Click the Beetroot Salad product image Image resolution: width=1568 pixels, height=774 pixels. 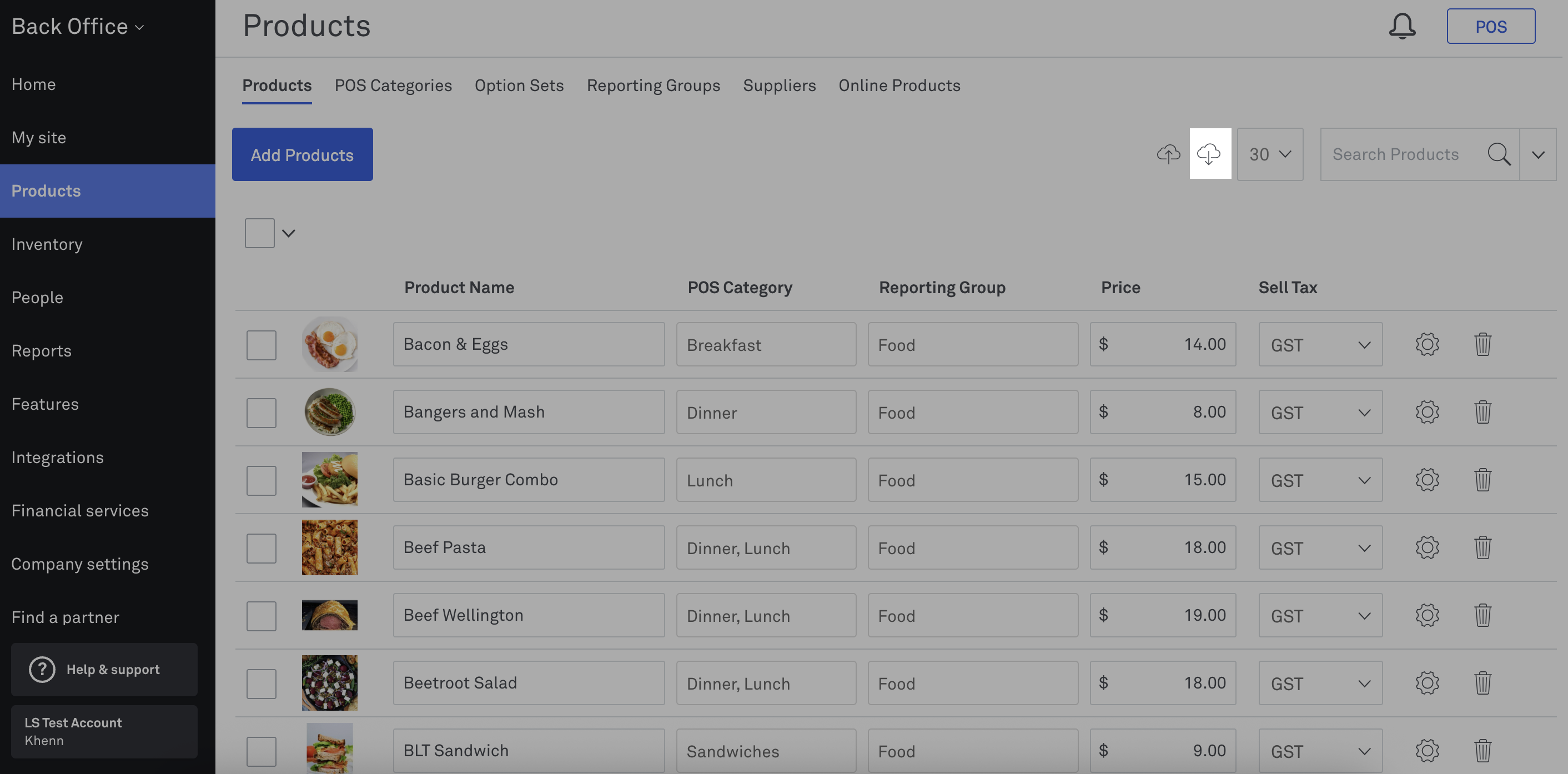pos(329,683)
